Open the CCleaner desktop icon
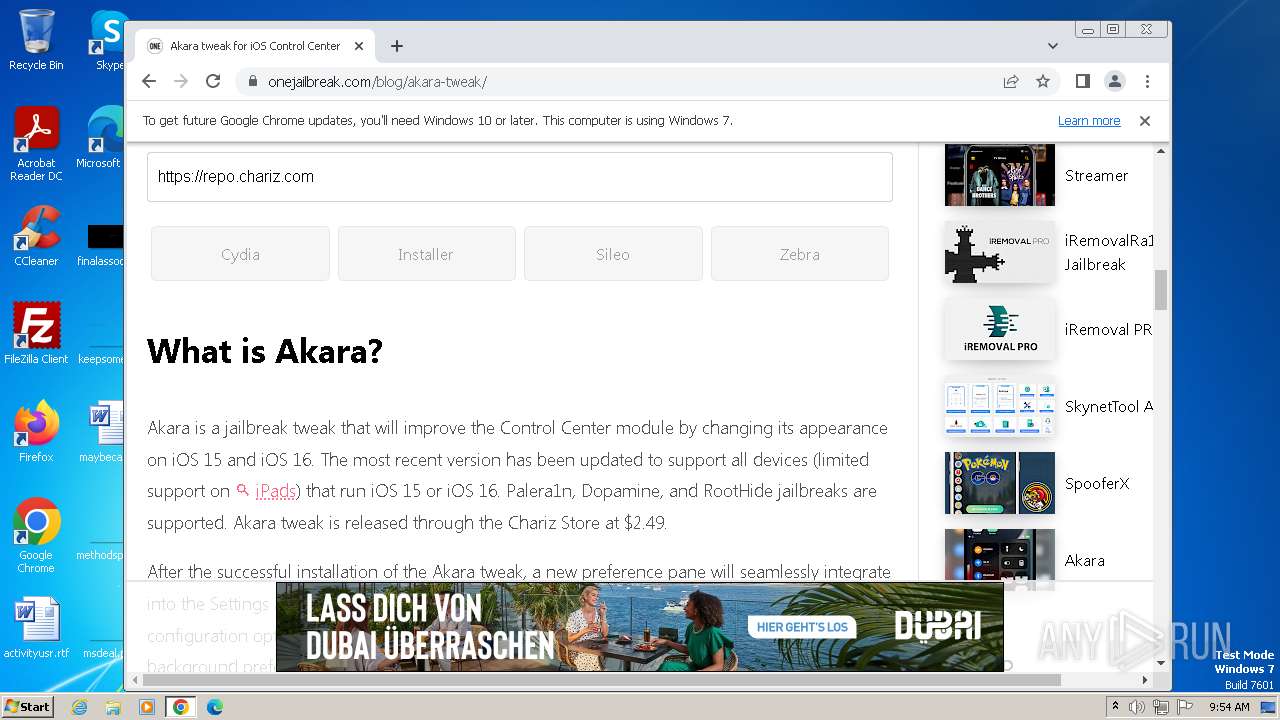 pos(36,236)
